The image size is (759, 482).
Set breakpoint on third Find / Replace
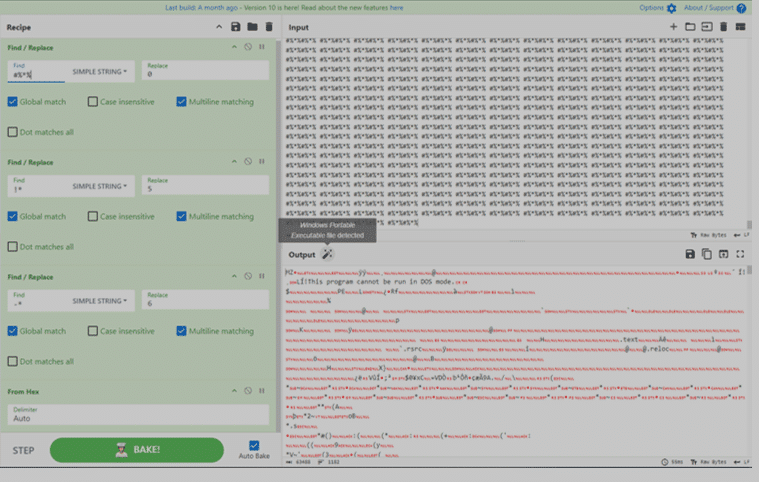262,276
